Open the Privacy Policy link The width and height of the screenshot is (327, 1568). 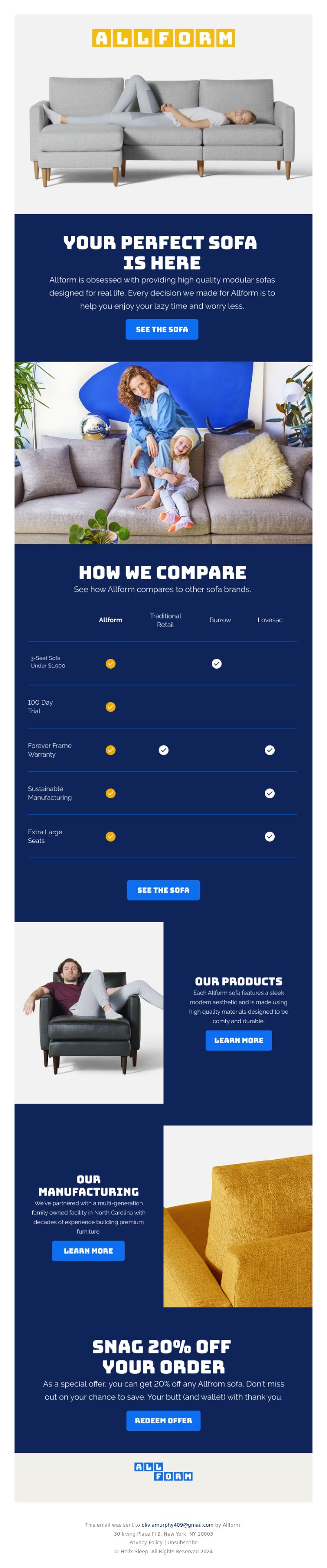point(146,1542)
